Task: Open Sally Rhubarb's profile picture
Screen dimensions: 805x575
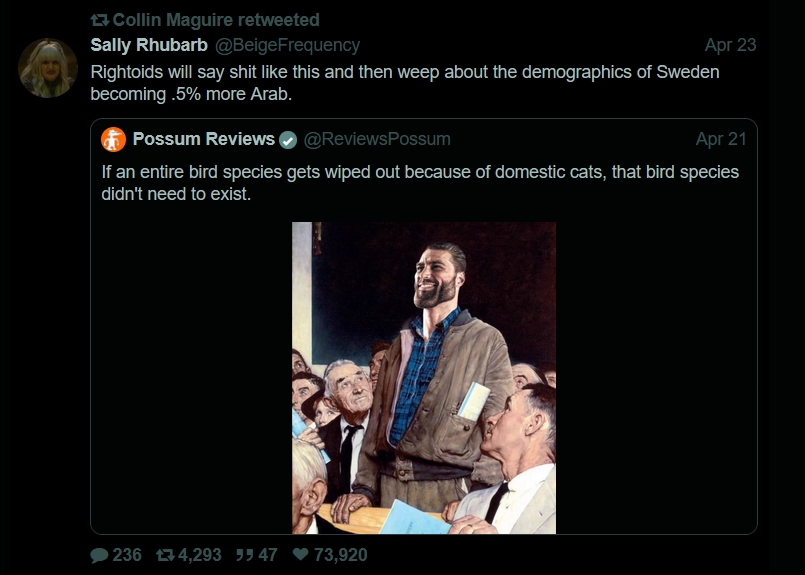Action: pyautogui.click(x=47, y=68)
